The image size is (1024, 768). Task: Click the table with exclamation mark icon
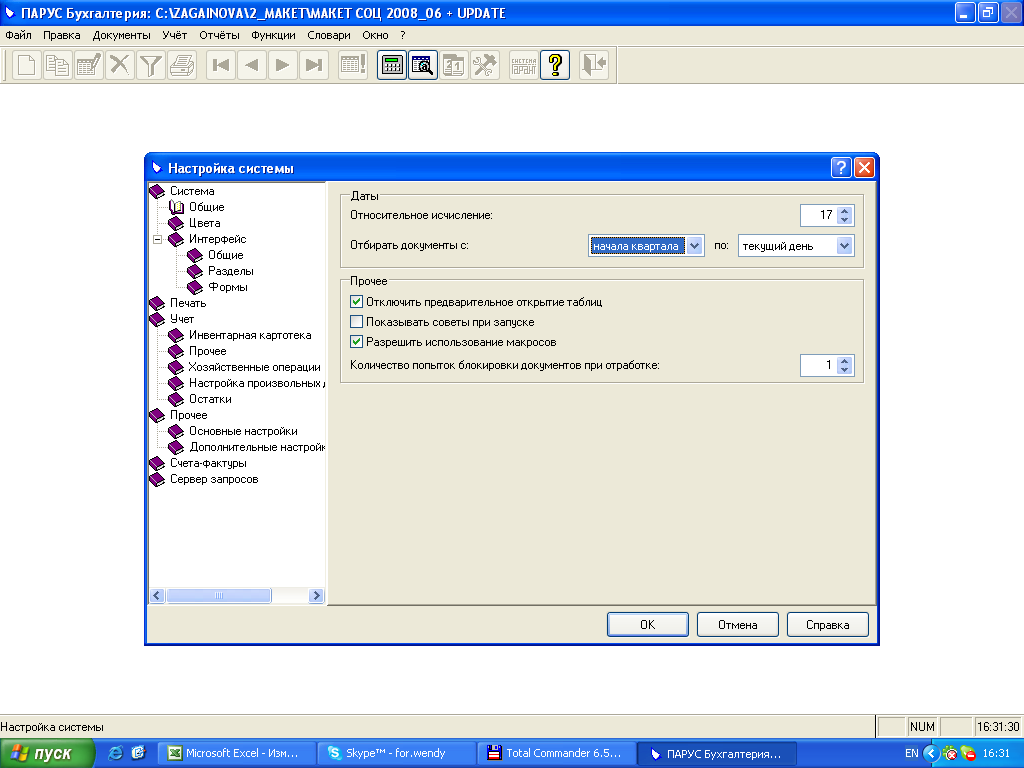[353, 65]
